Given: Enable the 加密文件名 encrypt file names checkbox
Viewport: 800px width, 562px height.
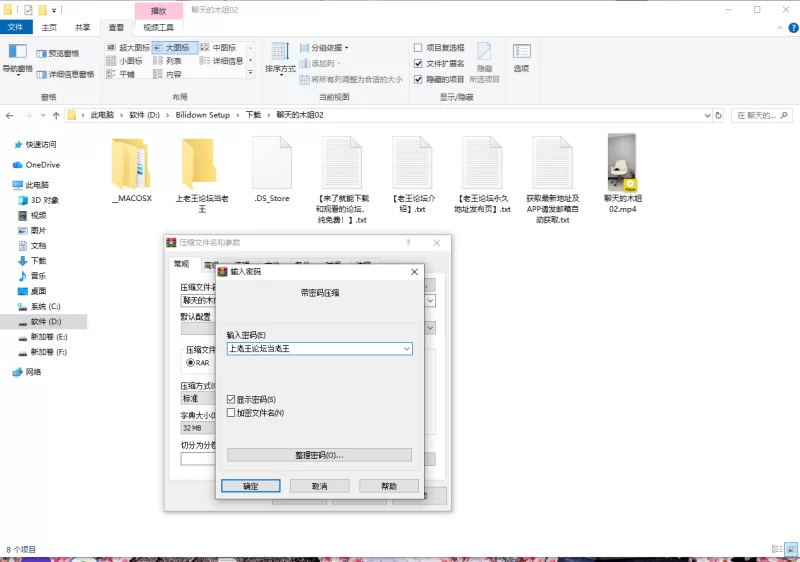Looking at the screenshot, I should pyautogui.click(x=232, y=412).
